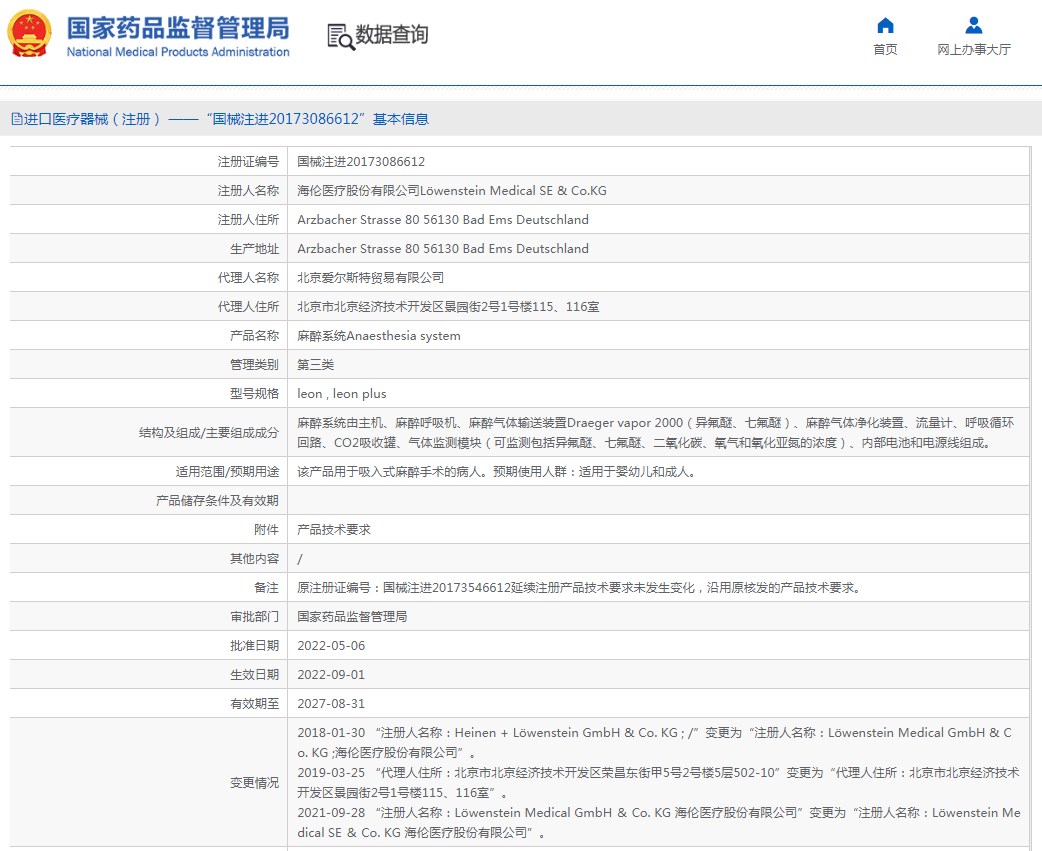The image size is (1042, 851).
Task: Click the 注册证编号 label cell
Action: [x=149, y=161]
